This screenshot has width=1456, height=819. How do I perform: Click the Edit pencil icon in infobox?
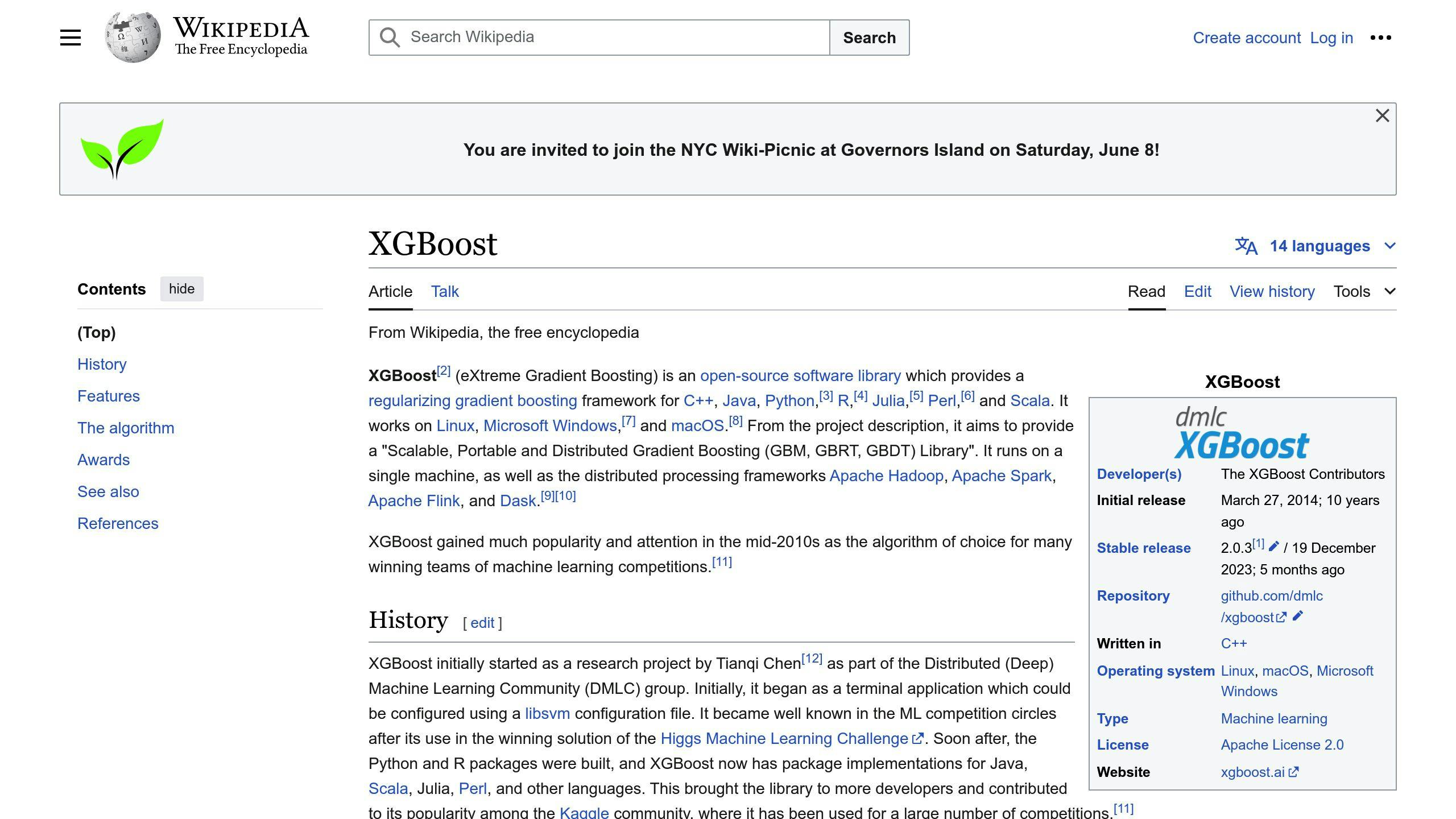[x=1272, y=547]
